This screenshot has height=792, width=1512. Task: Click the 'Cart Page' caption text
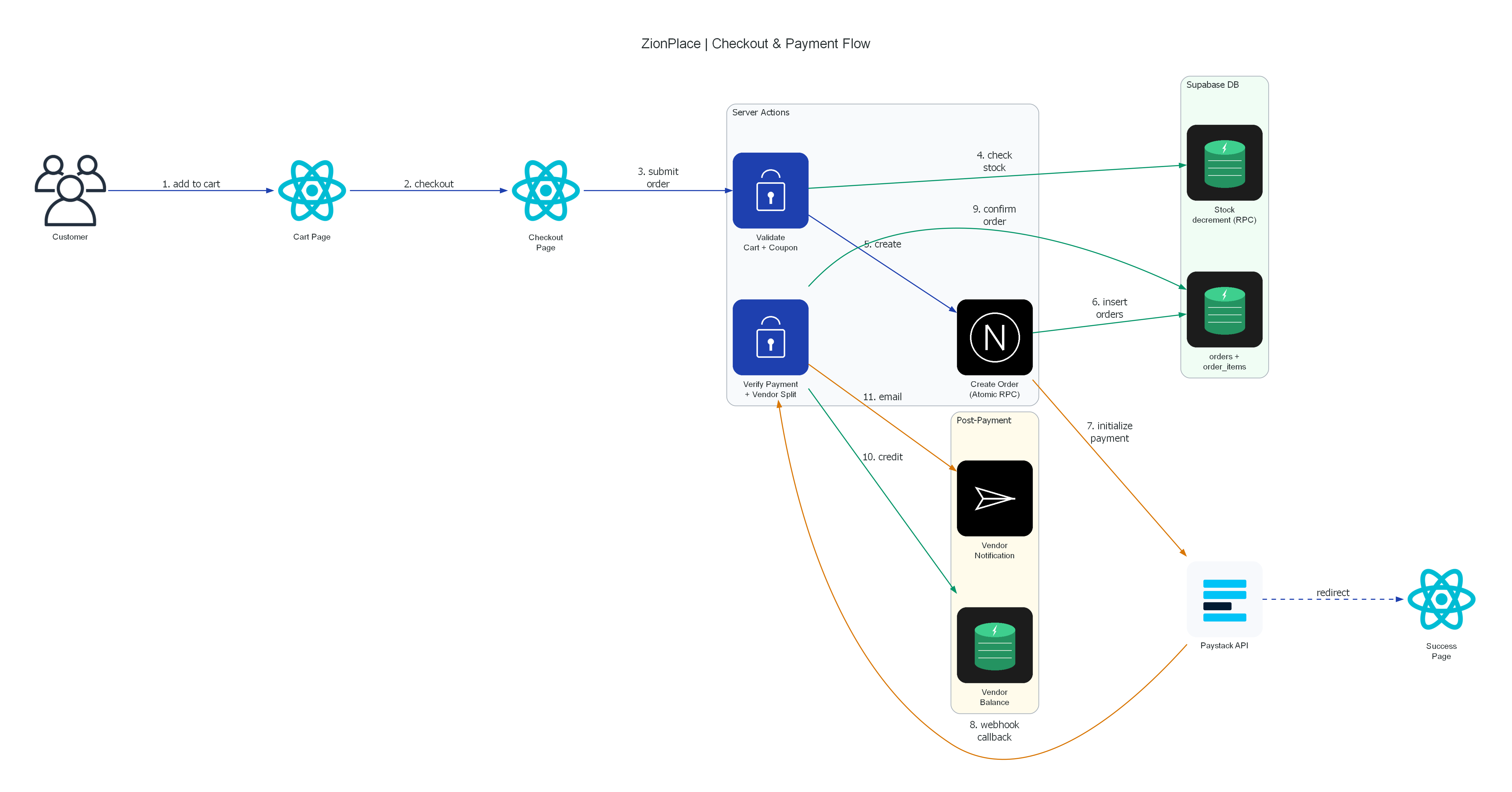click(x=312, y=237)
